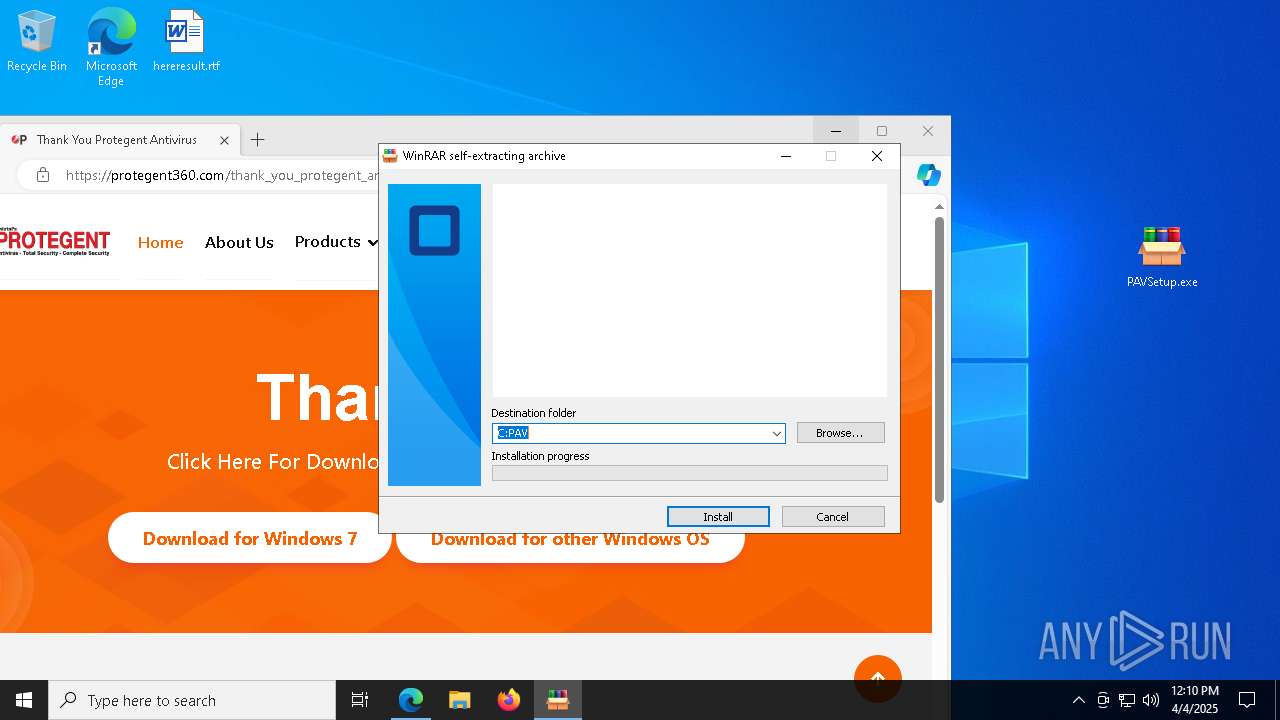Expand the Destination folder dropdown arrow
The image size is (1280, 720).
776,433
